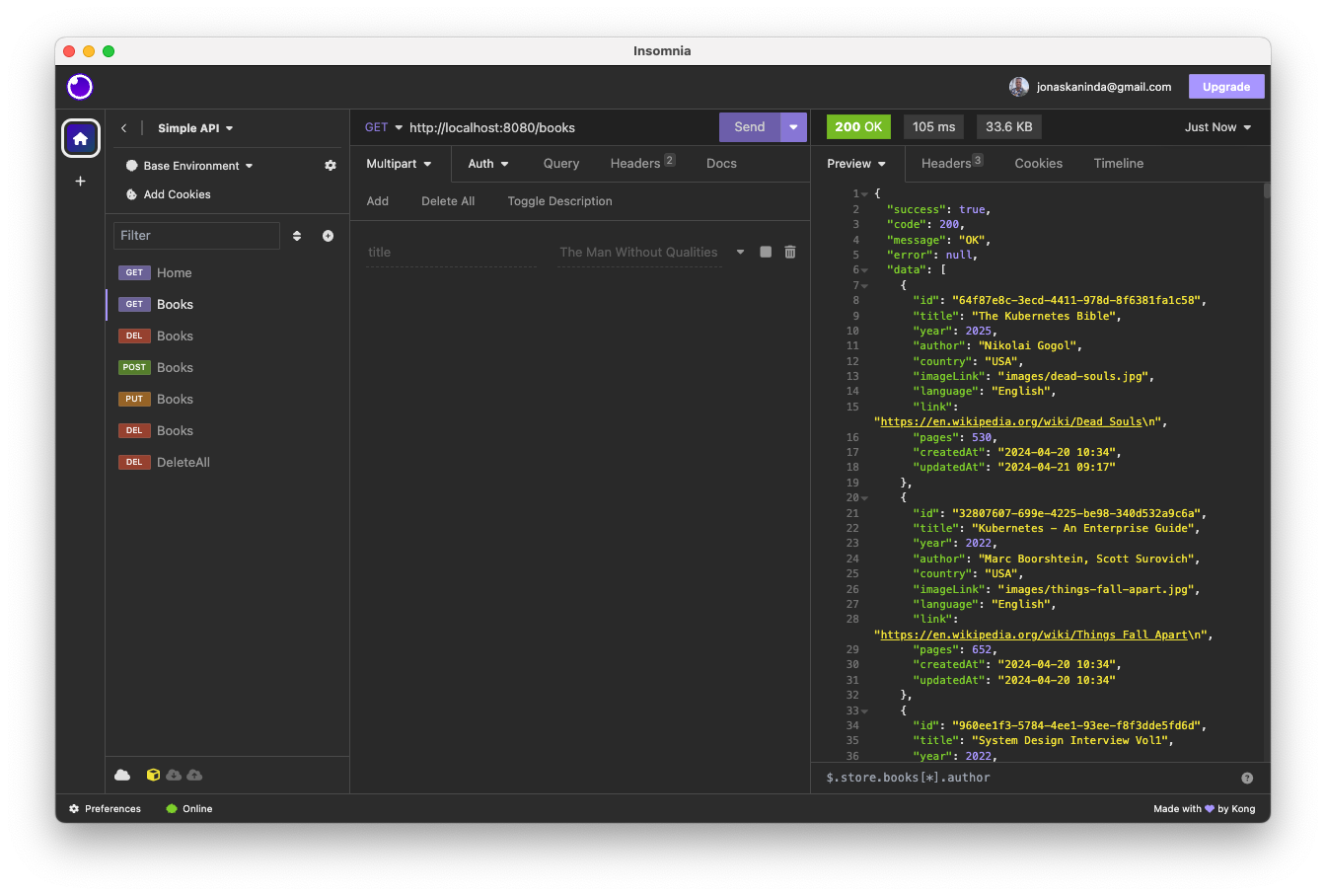Switch to the response Headers tab

[952, 163]
